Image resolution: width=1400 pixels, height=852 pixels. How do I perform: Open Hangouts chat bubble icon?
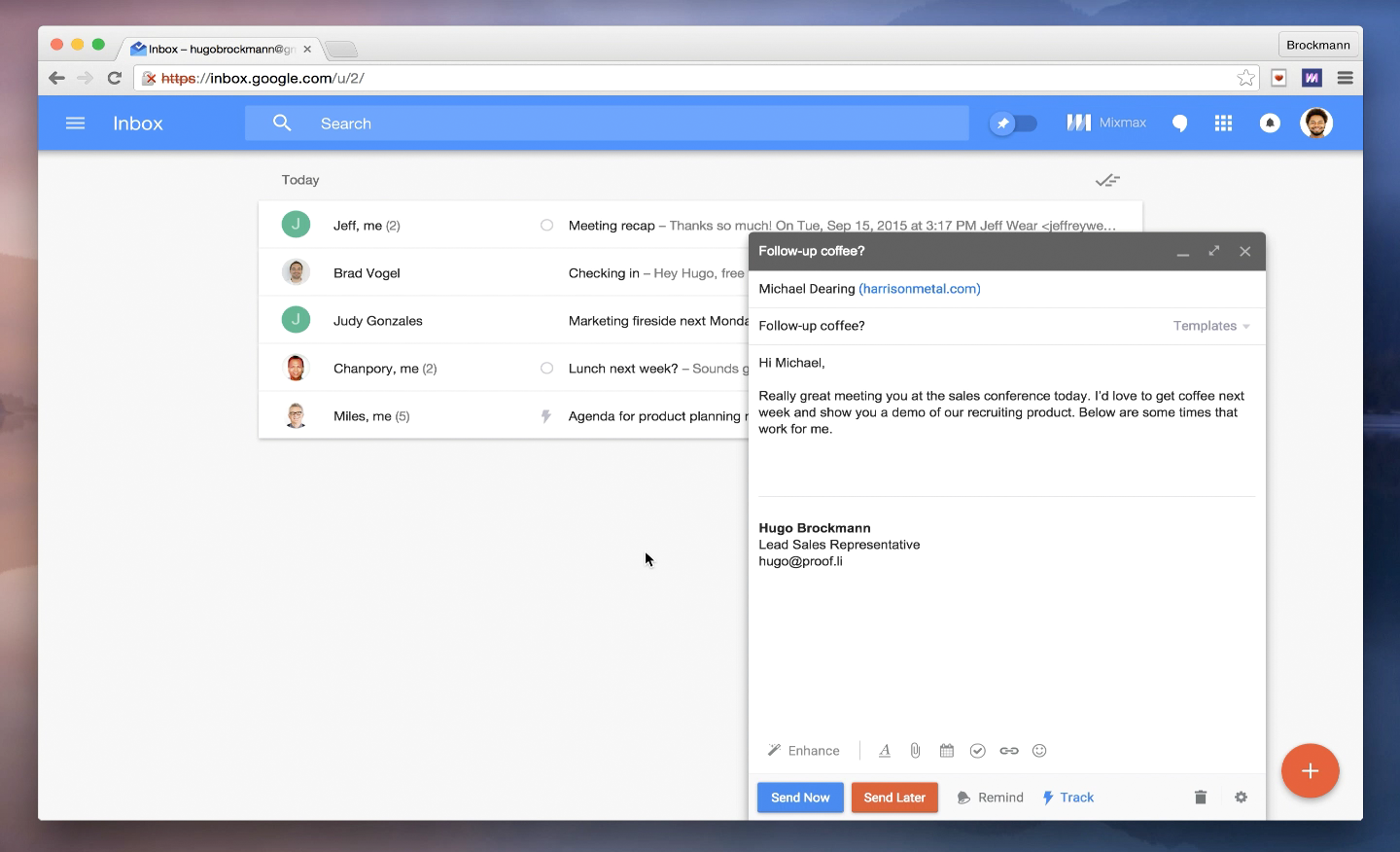coord(1179,124)
